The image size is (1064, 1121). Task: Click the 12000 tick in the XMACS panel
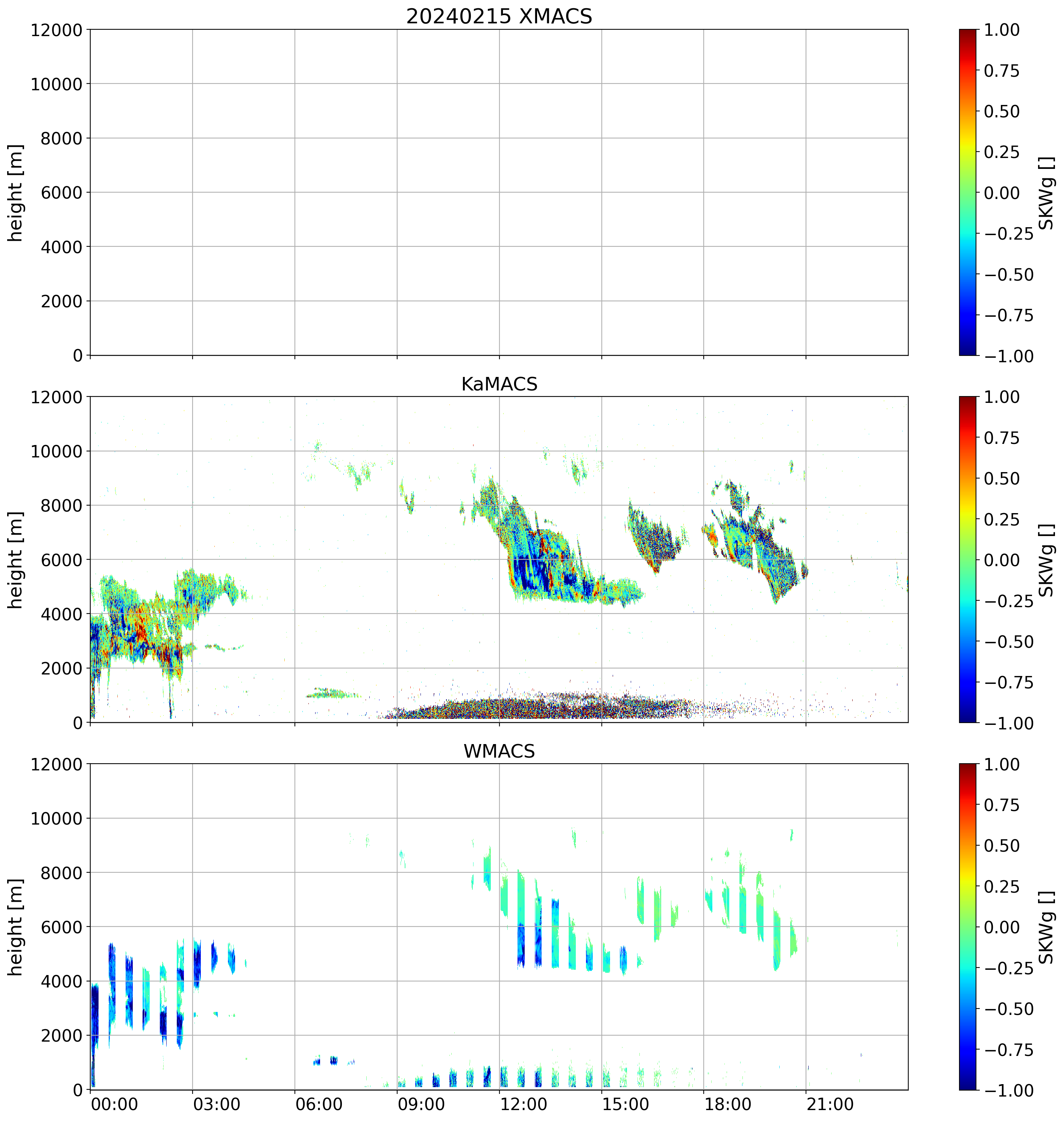tap(57, 30)
